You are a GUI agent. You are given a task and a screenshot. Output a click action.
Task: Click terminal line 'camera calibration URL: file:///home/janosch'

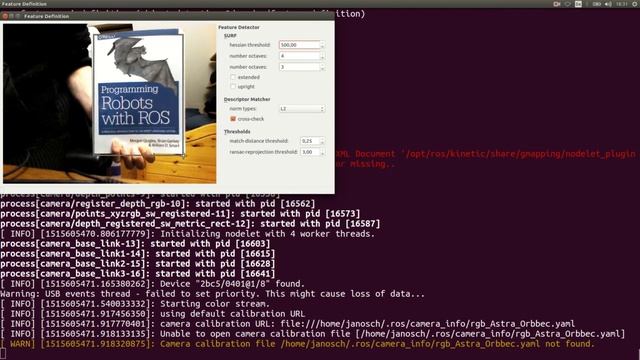[287, 324]
